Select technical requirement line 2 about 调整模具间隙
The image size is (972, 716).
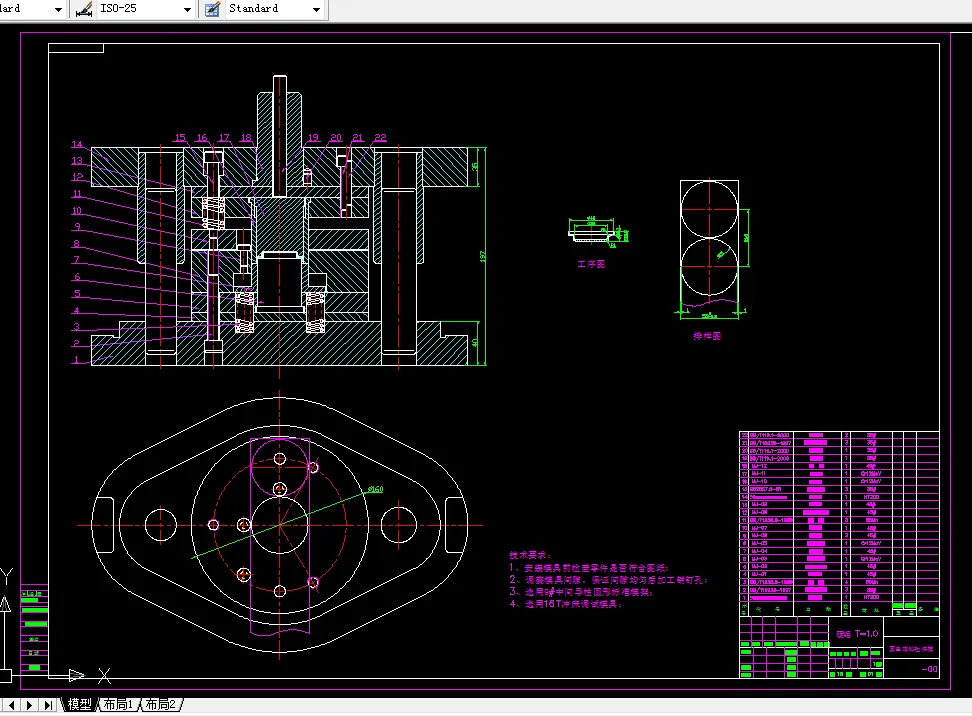[608, 580]
